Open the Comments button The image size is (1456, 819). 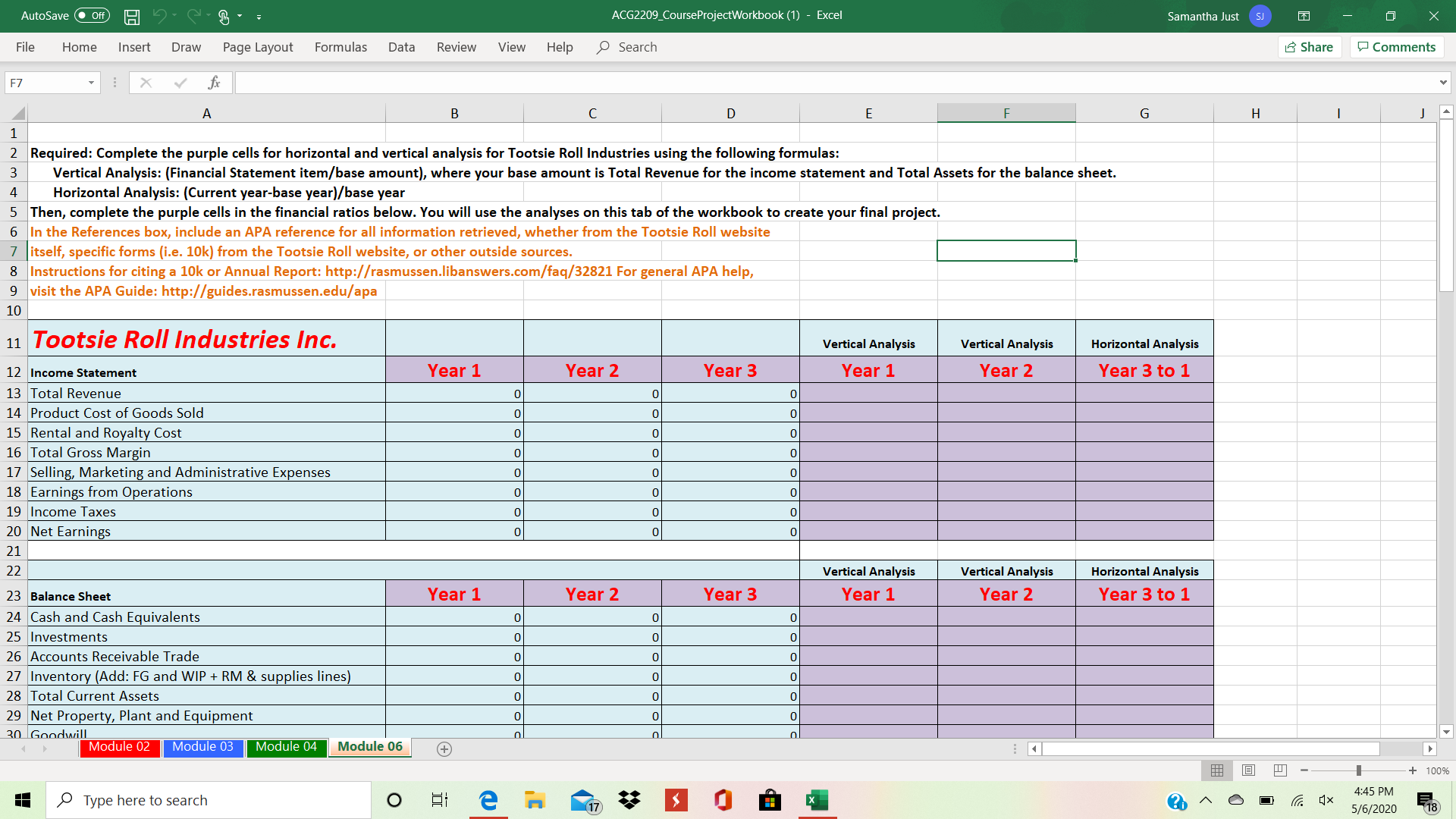(1396, 47)
